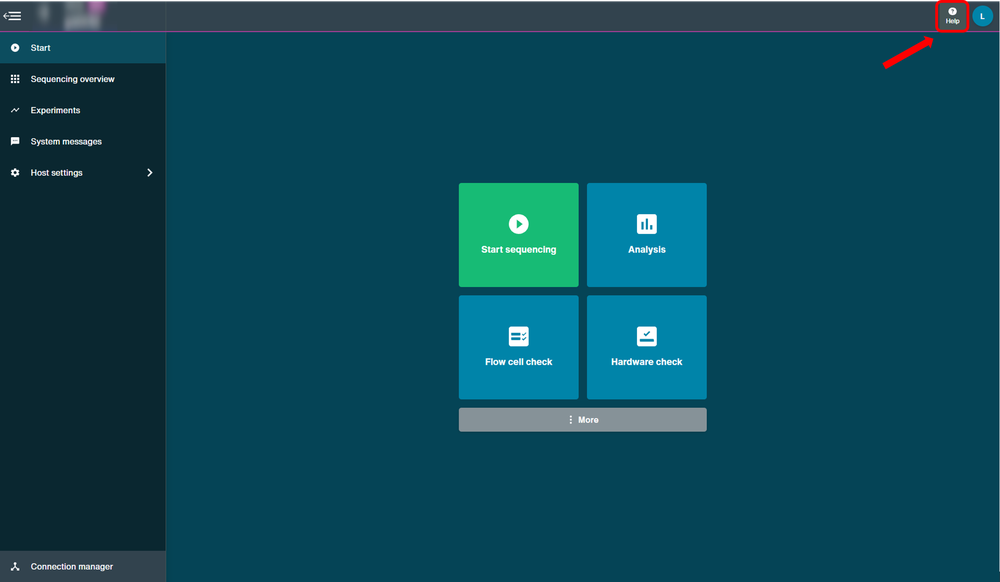1000x582 pixels.
Task: Select Start in the sidebar menu
Action: [x=83, y=48]
